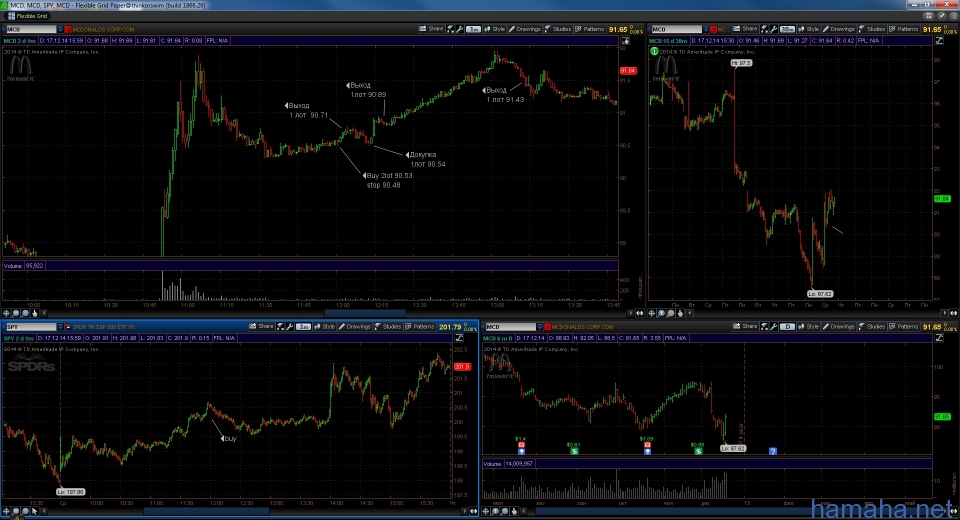Expand symbol dropdown in top-right MCD chart
Image resolution: width=960 pixels, height=520 pixels.
705,29
